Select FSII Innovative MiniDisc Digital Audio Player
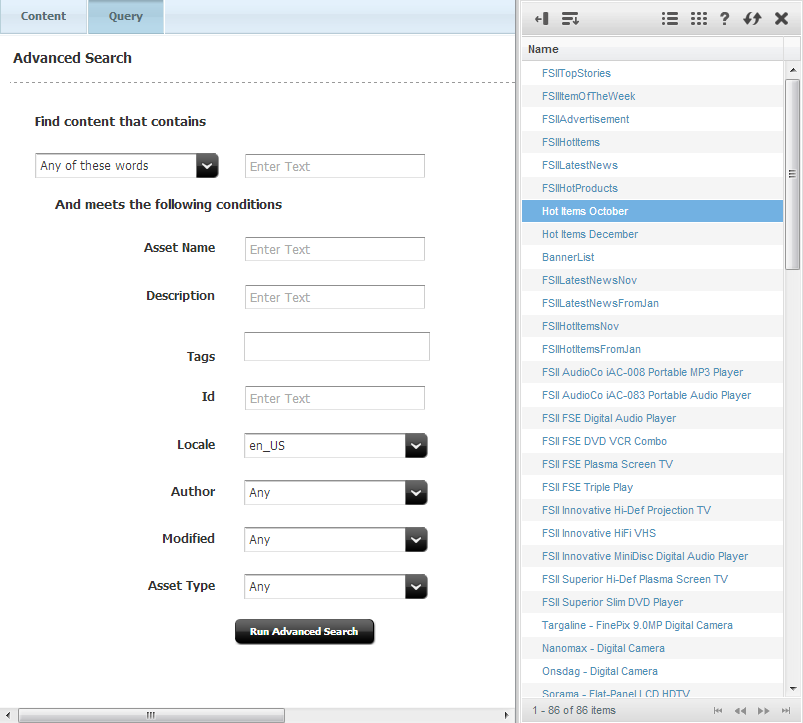The image size is (803, 723). click(x=652, y=557)
